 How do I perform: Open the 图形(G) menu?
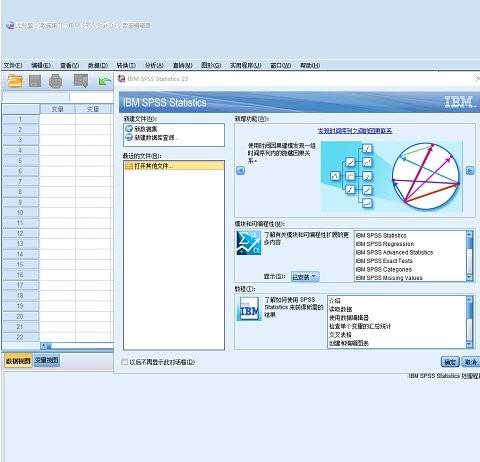pyautogui.click(x=211, y=65)
